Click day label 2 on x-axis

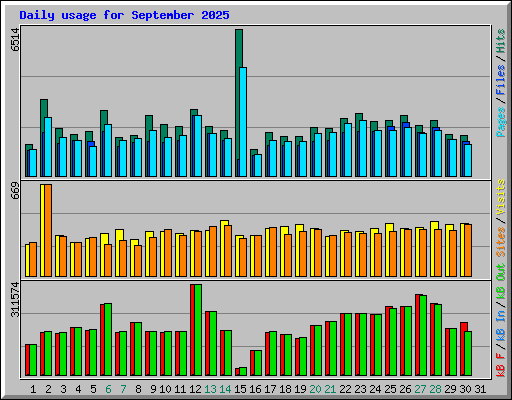click(x=48, y=389)
